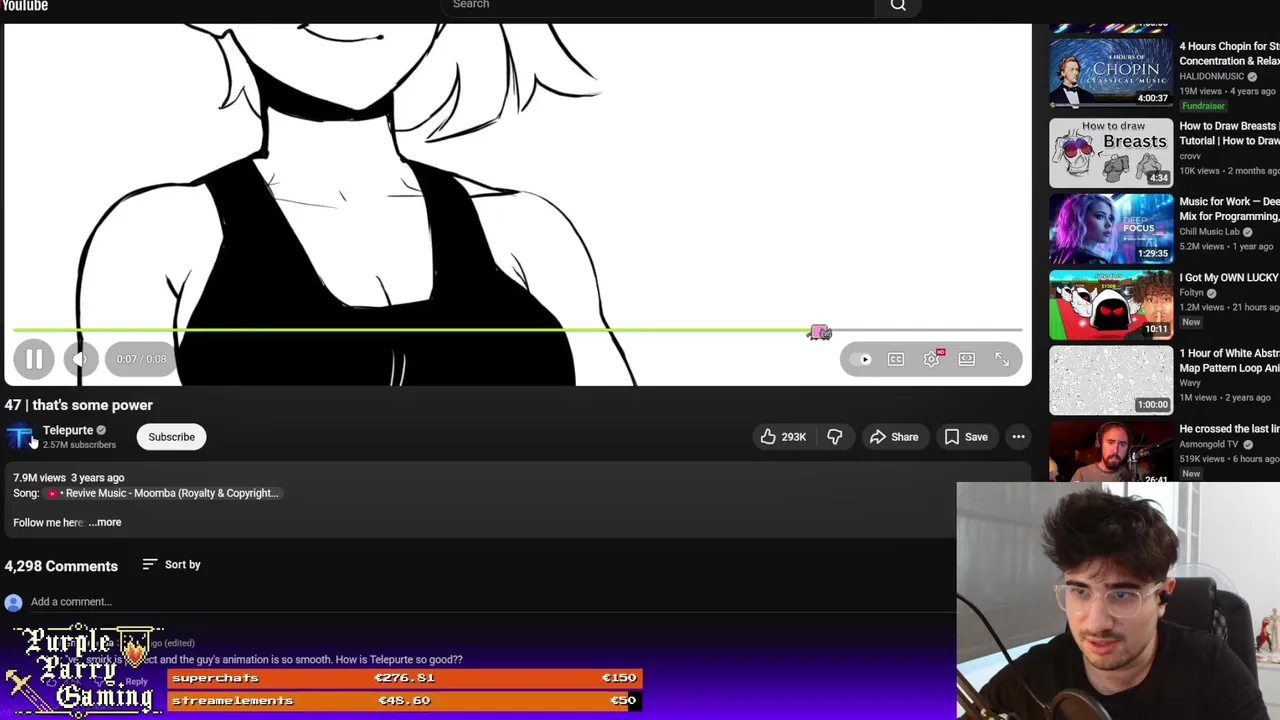Switch to theater mode icon
Viewport: 1280px width, 720px height.
pos(967,359)
